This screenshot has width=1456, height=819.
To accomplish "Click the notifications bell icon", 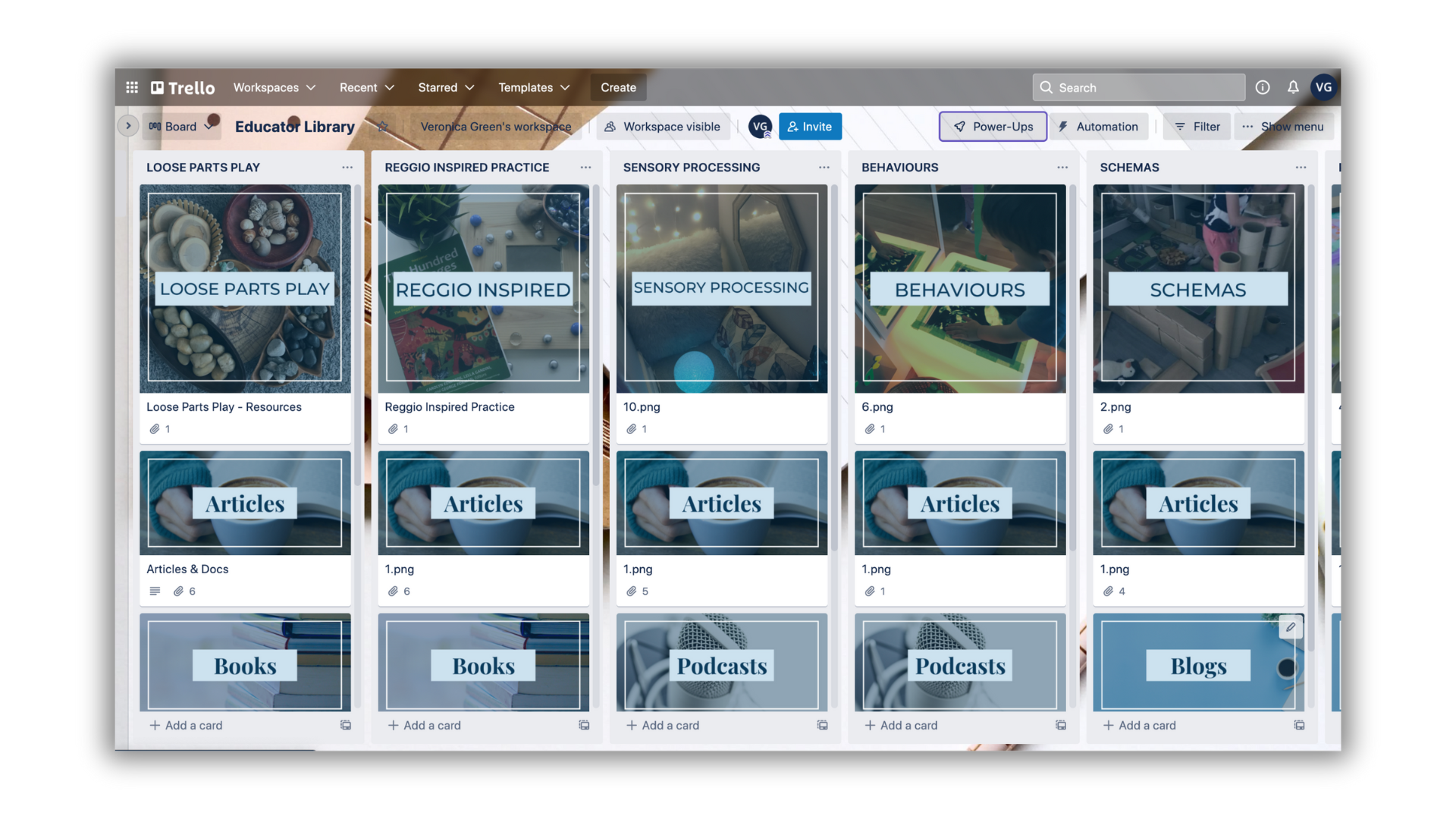I will click(x=1293, y=87).
